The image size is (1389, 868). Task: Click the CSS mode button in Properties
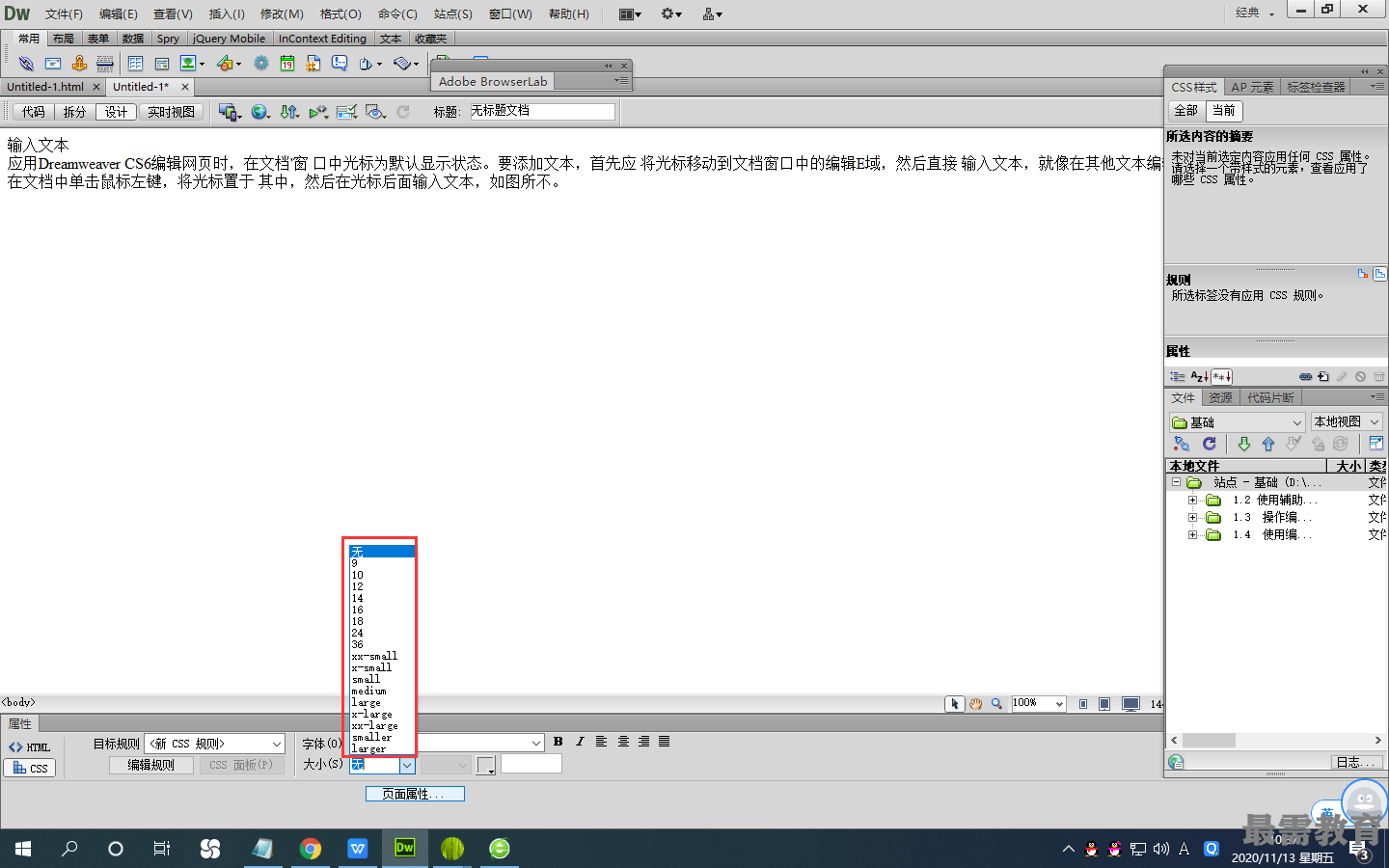30,768
